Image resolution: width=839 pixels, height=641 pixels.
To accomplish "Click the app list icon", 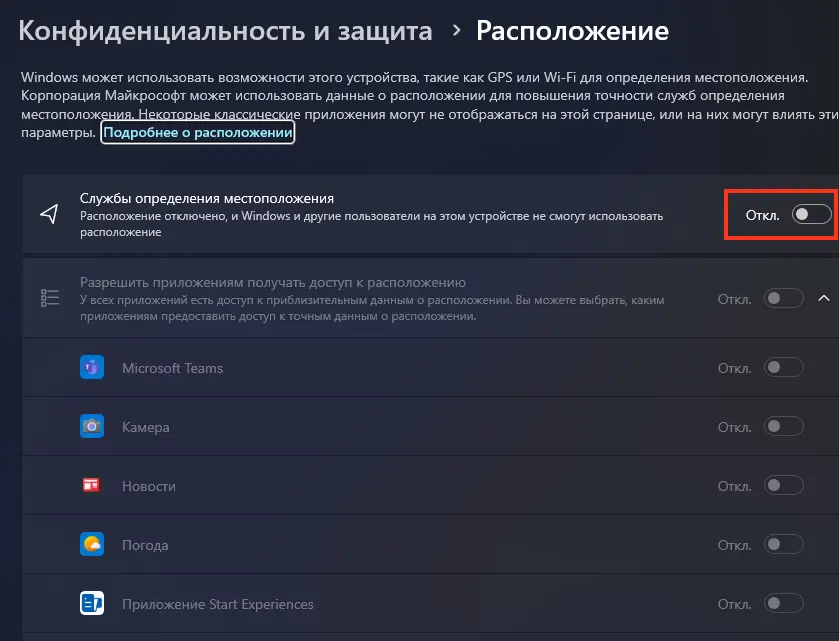I will point(49,298).
